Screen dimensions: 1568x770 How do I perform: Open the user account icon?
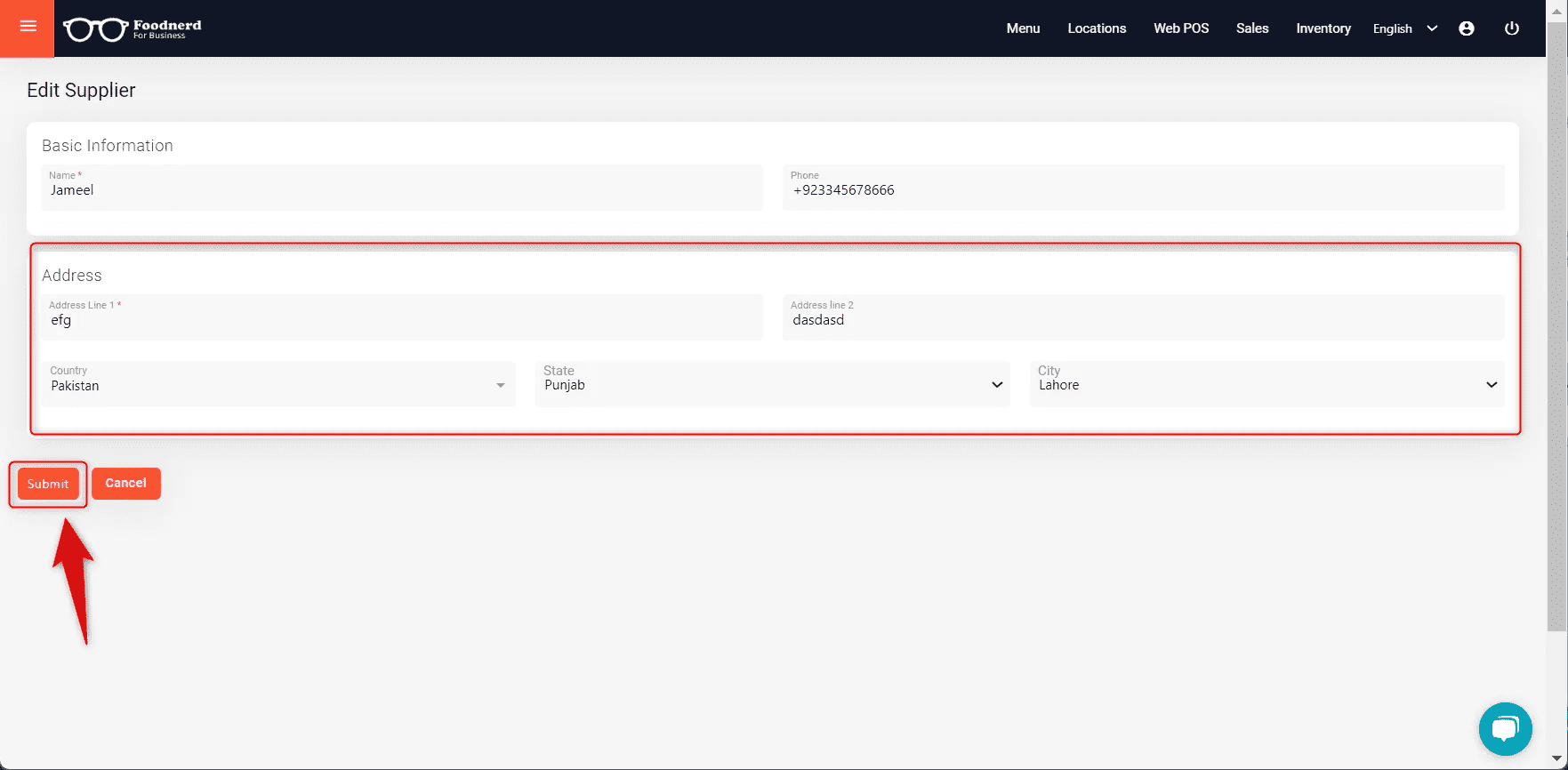point(1467,28)
